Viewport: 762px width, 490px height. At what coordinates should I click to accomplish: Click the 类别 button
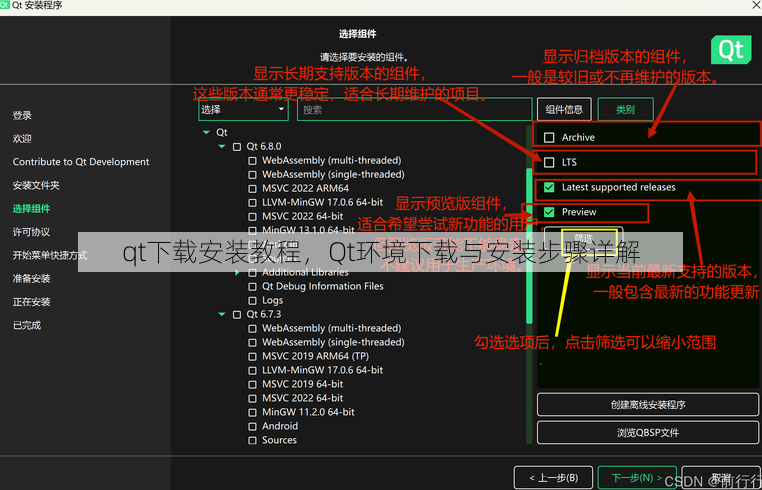click(625, 109)
